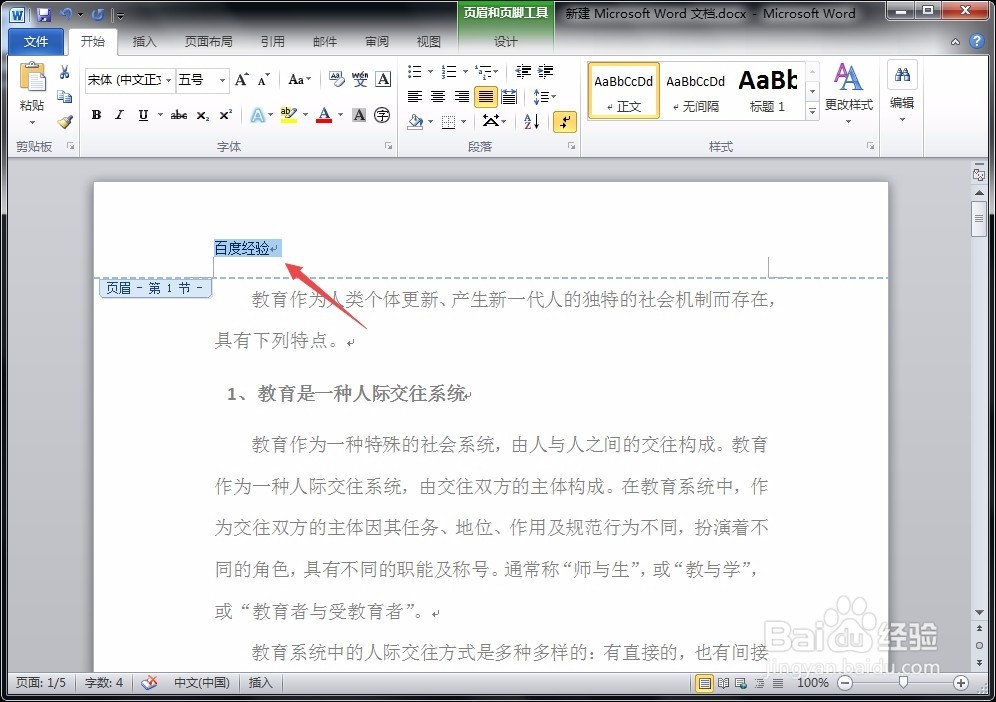The image size is (996, 702).
Task: Open the 编辑 Editing dropdown
Action: pyautogui.click(x=902, y=93)
